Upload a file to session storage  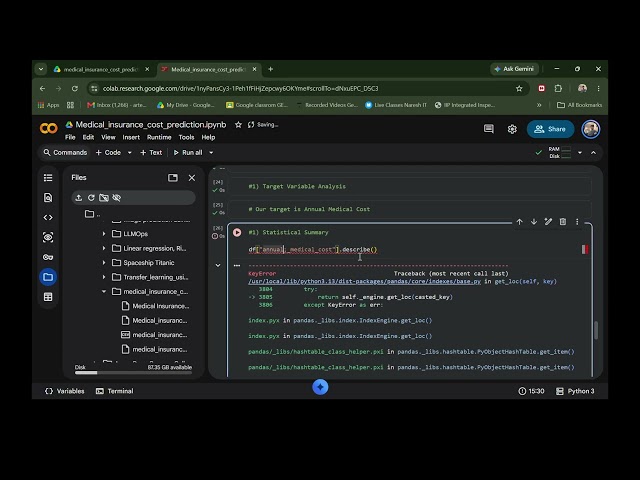pyautogui.click(x=79, y=198)
